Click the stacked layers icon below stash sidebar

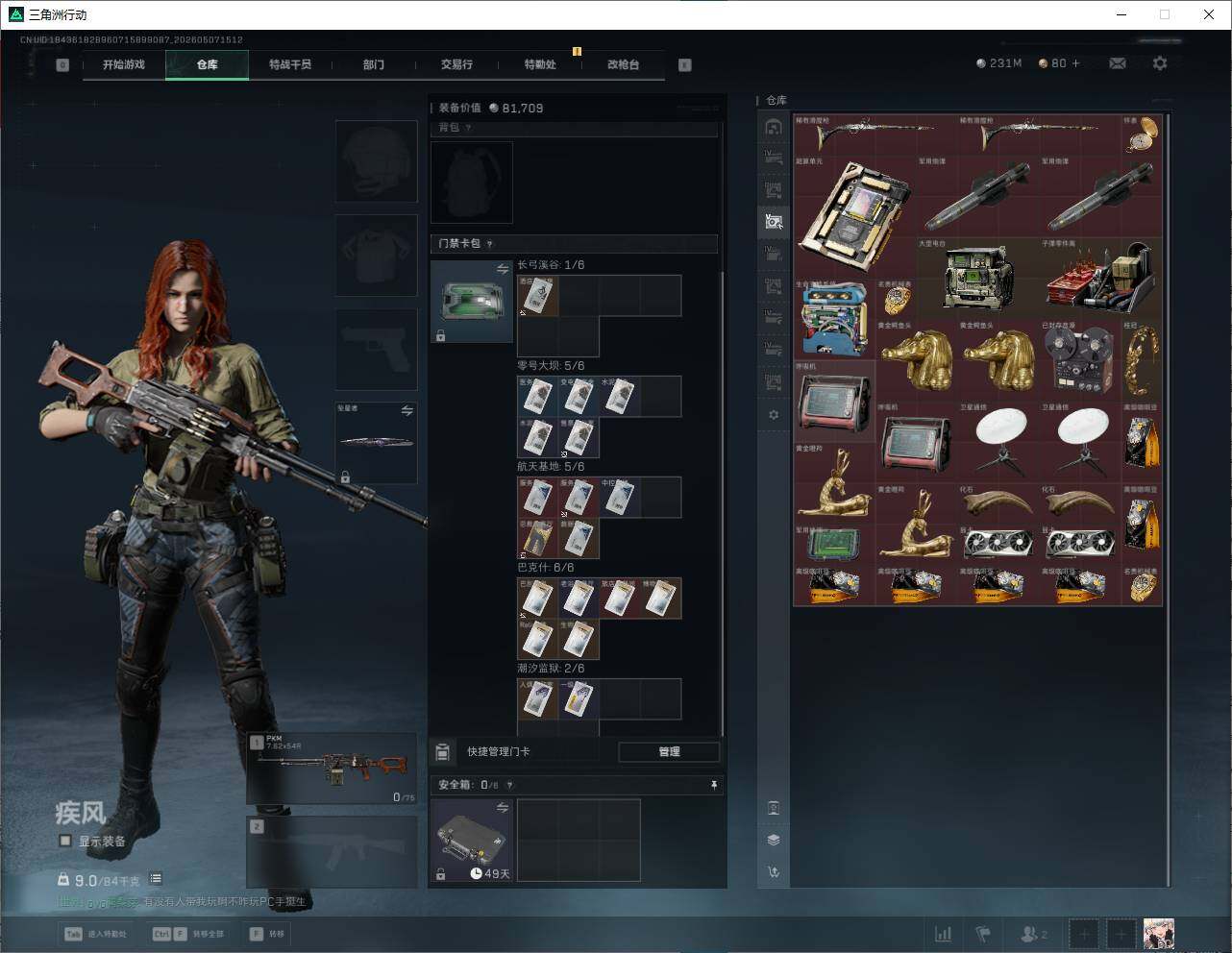[774, 840]
